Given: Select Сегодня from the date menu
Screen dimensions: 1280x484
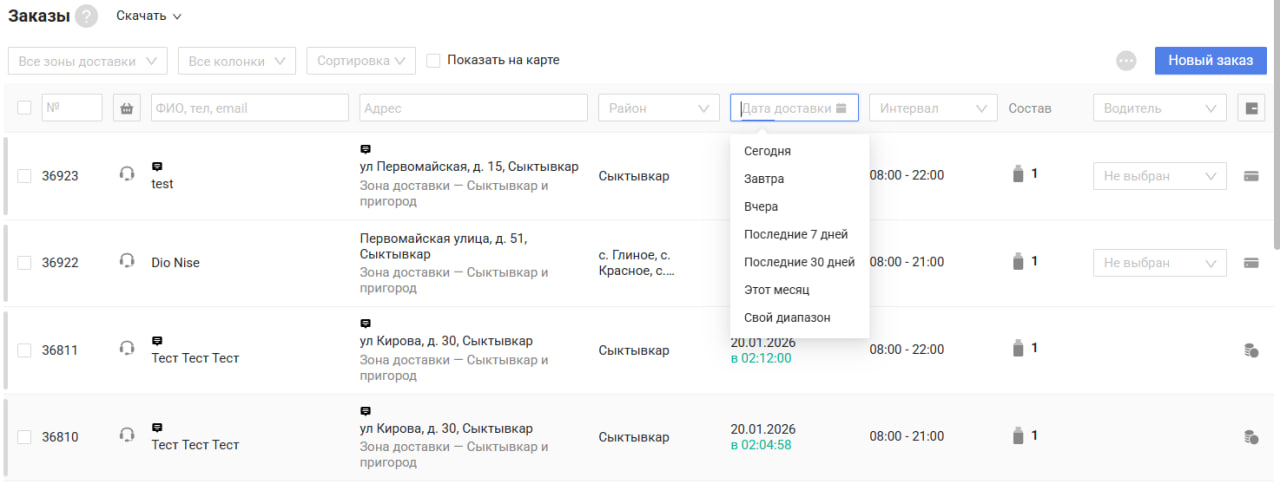Looking at the screenshot, I should click(x=767, y=151).
